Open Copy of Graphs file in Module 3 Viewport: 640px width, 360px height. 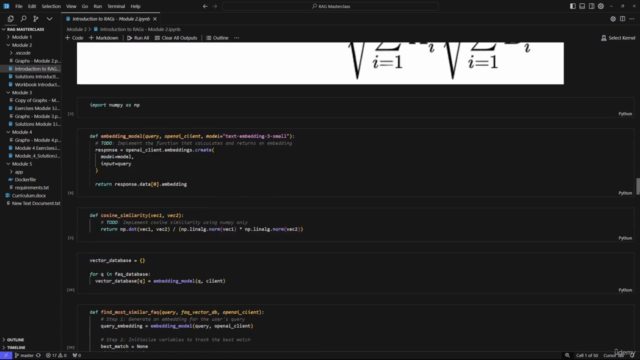pyautogui.click(x=37, y=100)
